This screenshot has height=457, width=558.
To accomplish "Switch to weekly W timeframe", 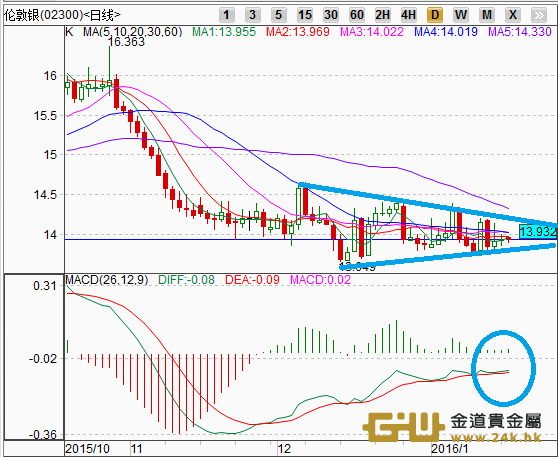I will (460, 15).
